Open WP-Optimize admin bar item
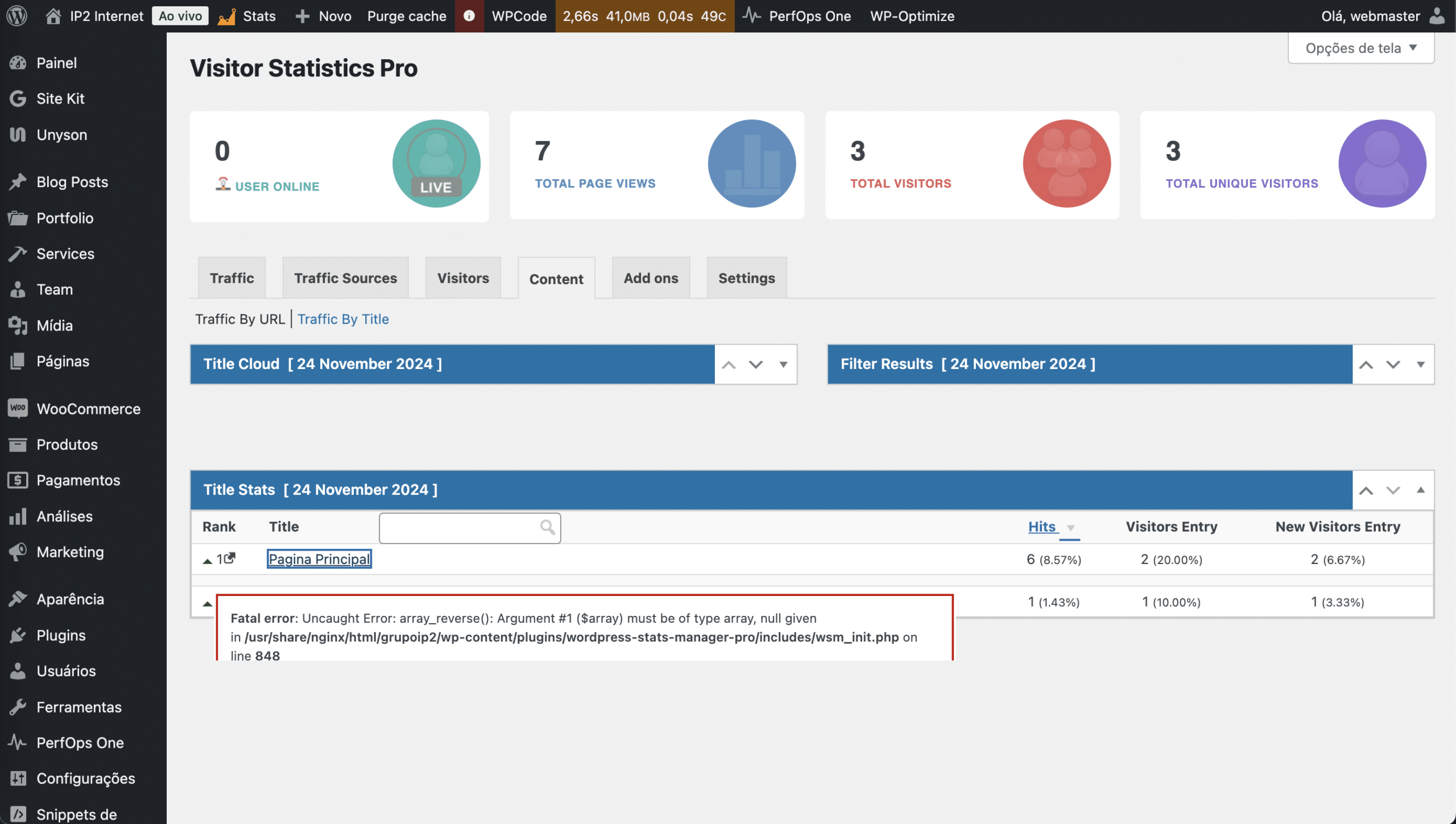Image resolution: width=1456 pixels, height=824 pixels. [912, 16]
